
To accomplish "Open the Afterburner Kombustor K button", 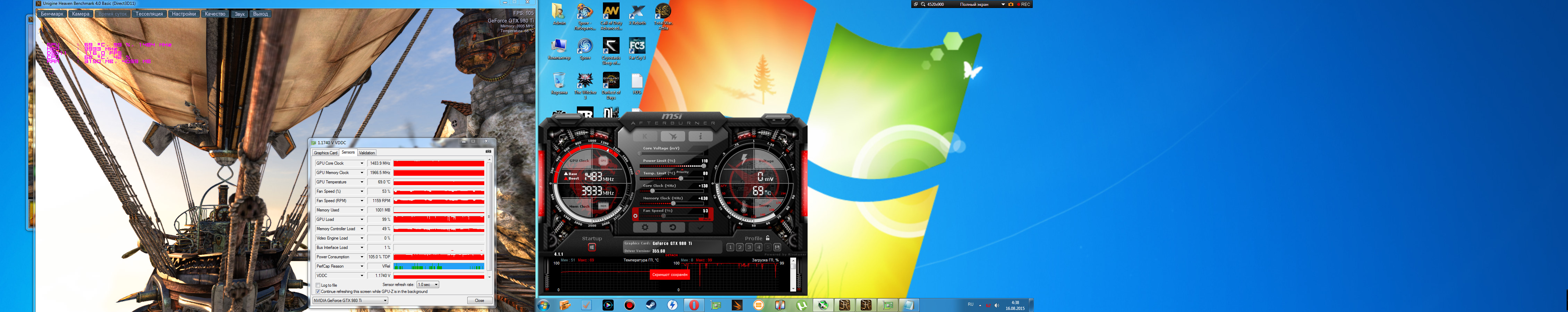I will (x=645, y=136).
